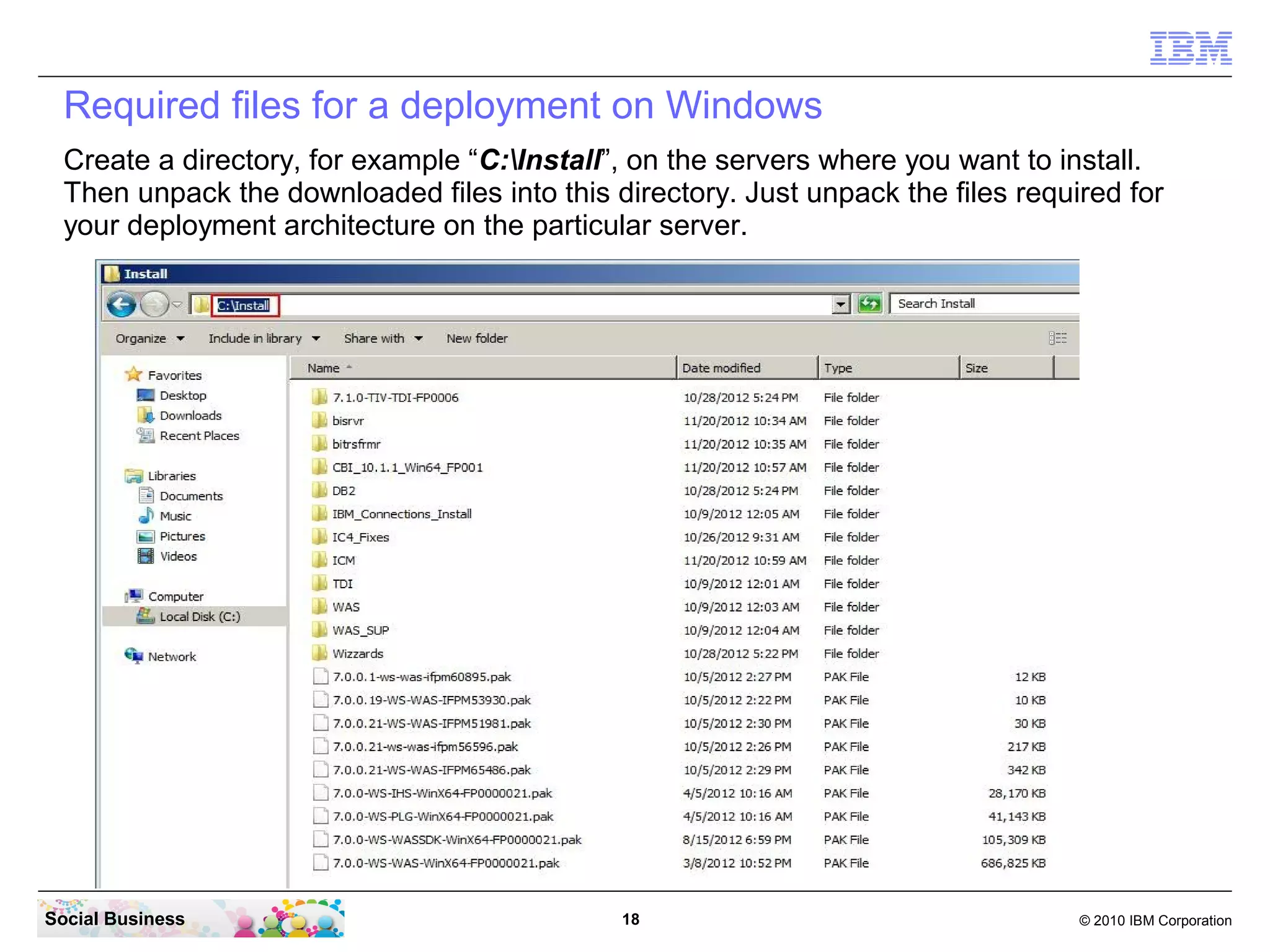Select the 7.1.0-TIV-TDI-FP0006 folder icon
This screenshot has width=1270, height=952.
point(319,397)
